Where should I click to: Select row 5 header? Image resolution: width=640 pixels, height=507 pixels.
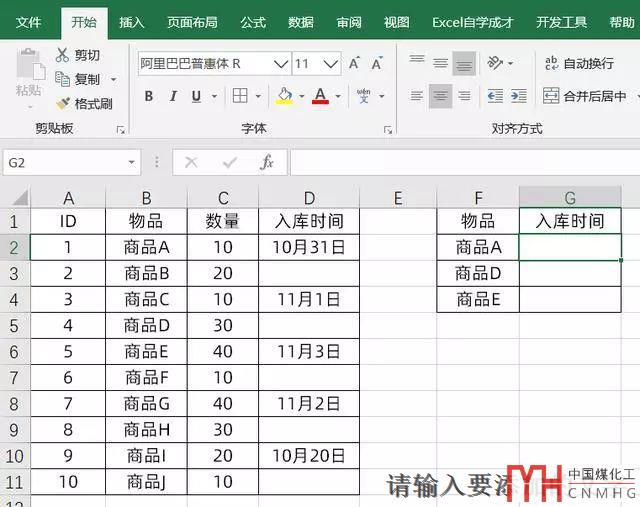click(x=14, y=326)
